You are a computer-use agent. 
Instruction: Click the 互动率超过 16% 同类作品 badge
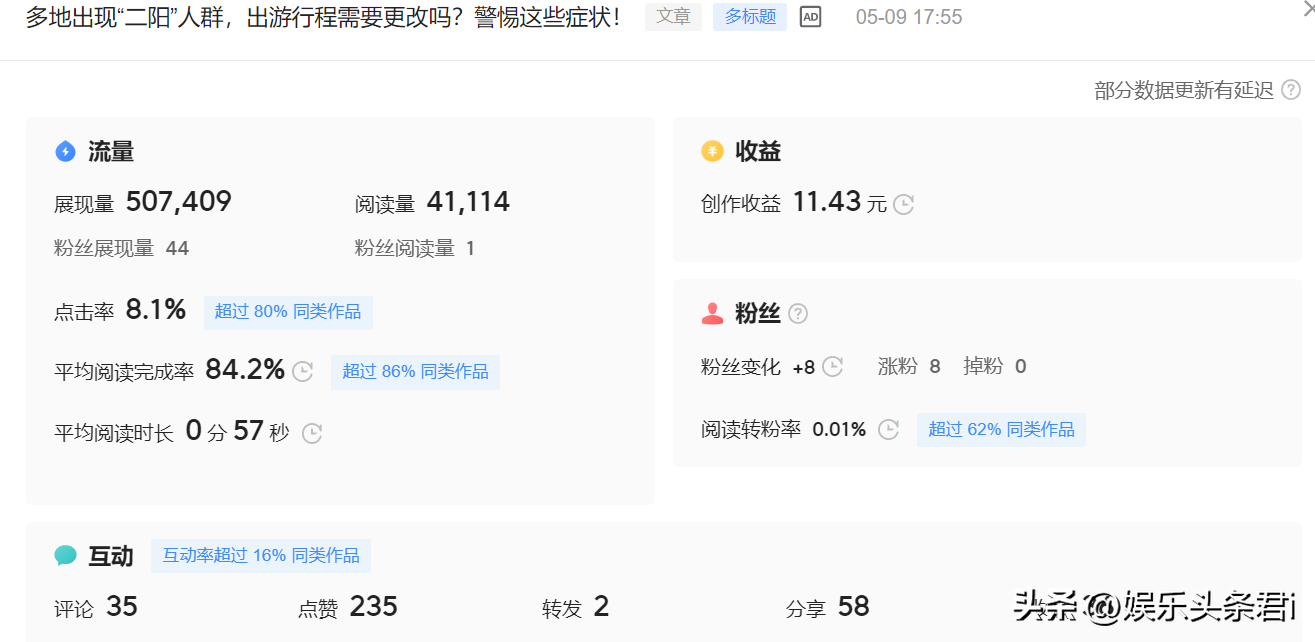coord(261,556)
